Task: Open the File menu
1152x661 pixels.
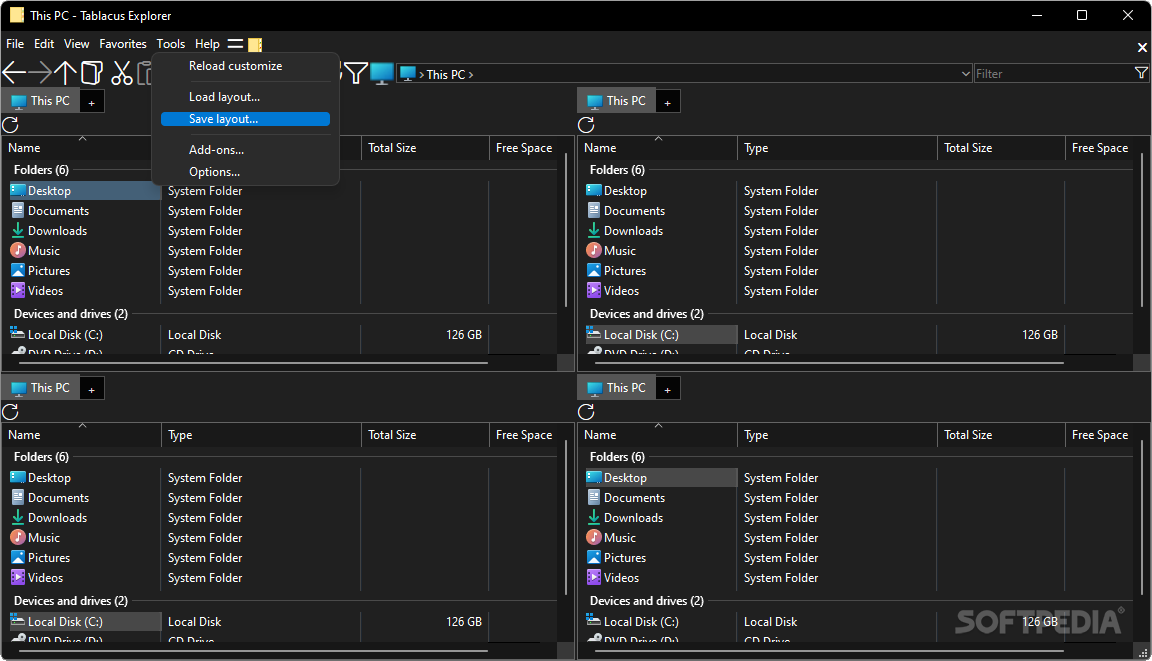Action: pos(15,44)
